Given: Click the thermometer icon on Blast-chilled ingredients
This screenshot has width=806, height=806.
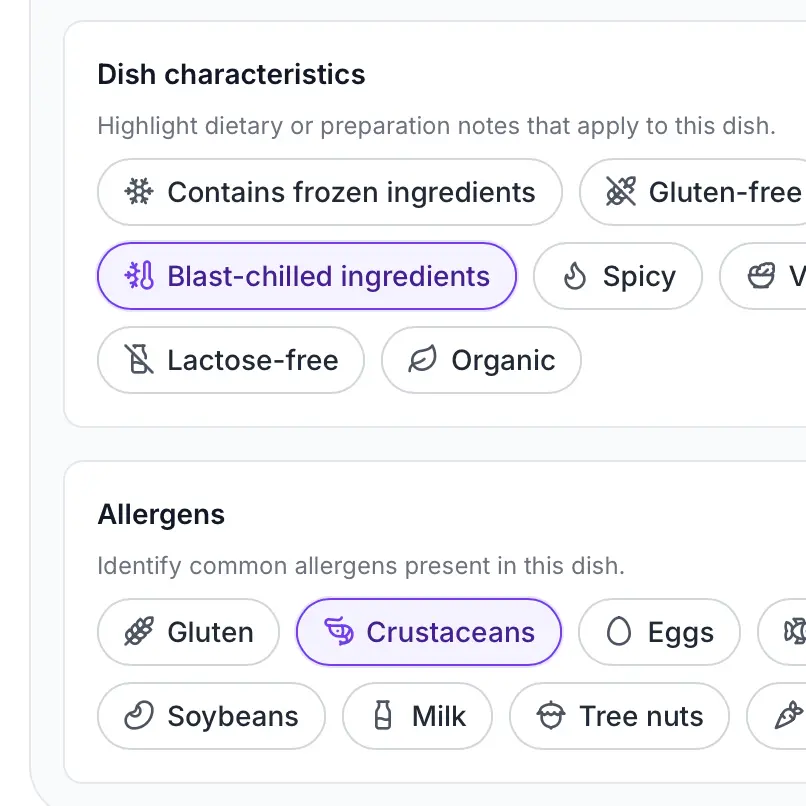Looking at the screenshot, I should [x=137, y=276].
